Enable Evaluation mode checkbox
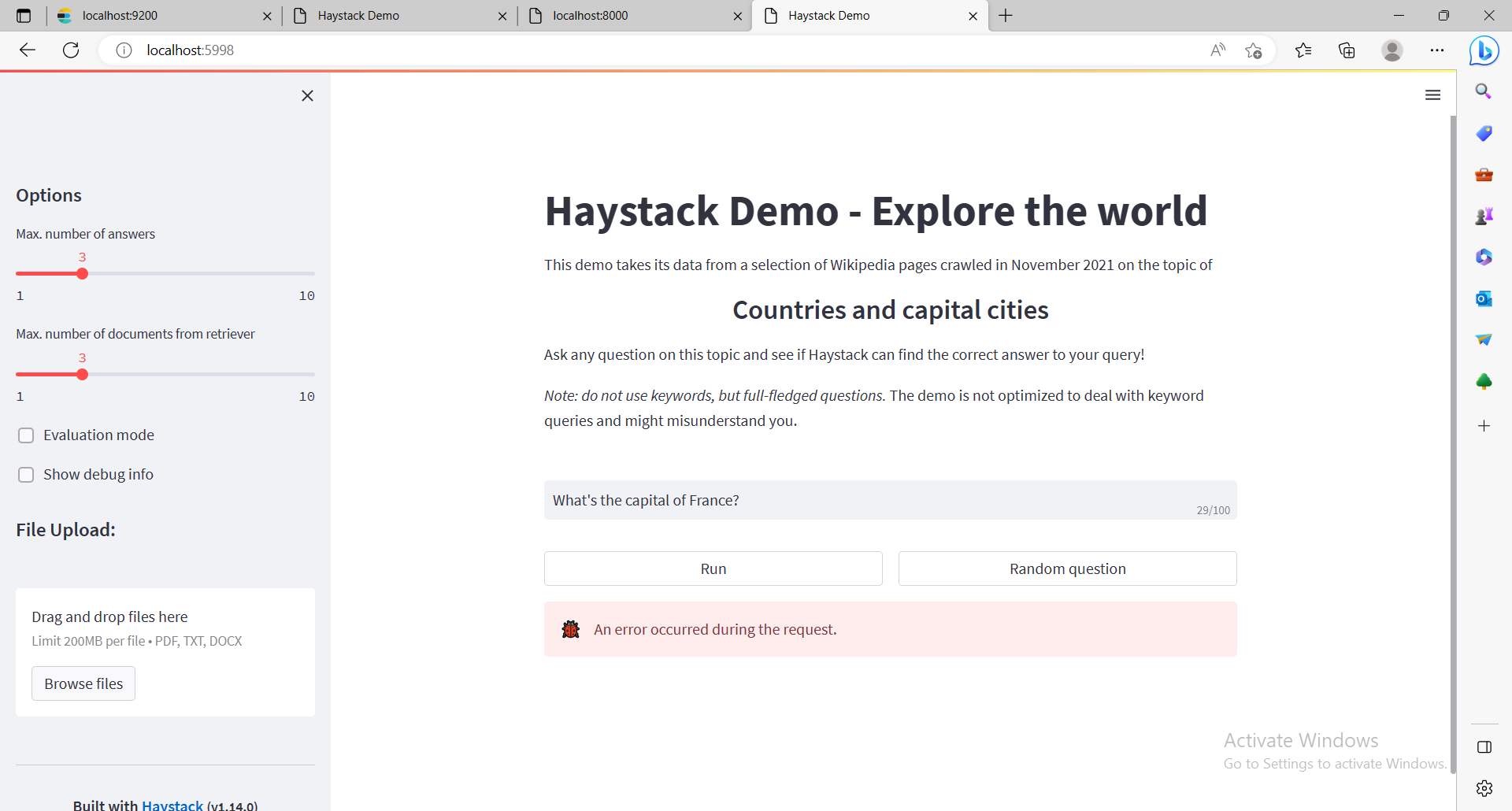The height and width of the screenshot is (811, 1512). coord(26,435)
